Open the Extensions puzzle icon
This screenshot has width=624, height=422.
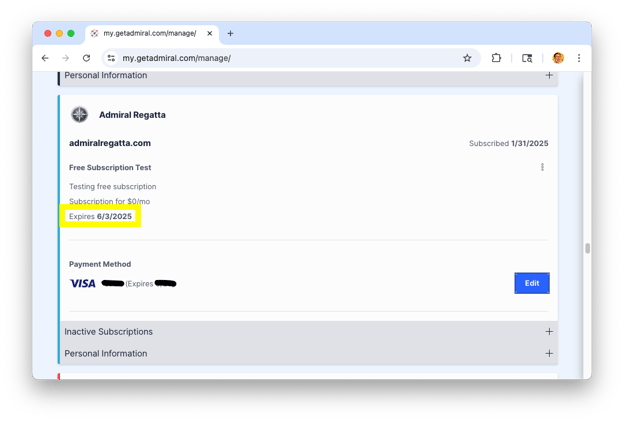coord(496,58)
